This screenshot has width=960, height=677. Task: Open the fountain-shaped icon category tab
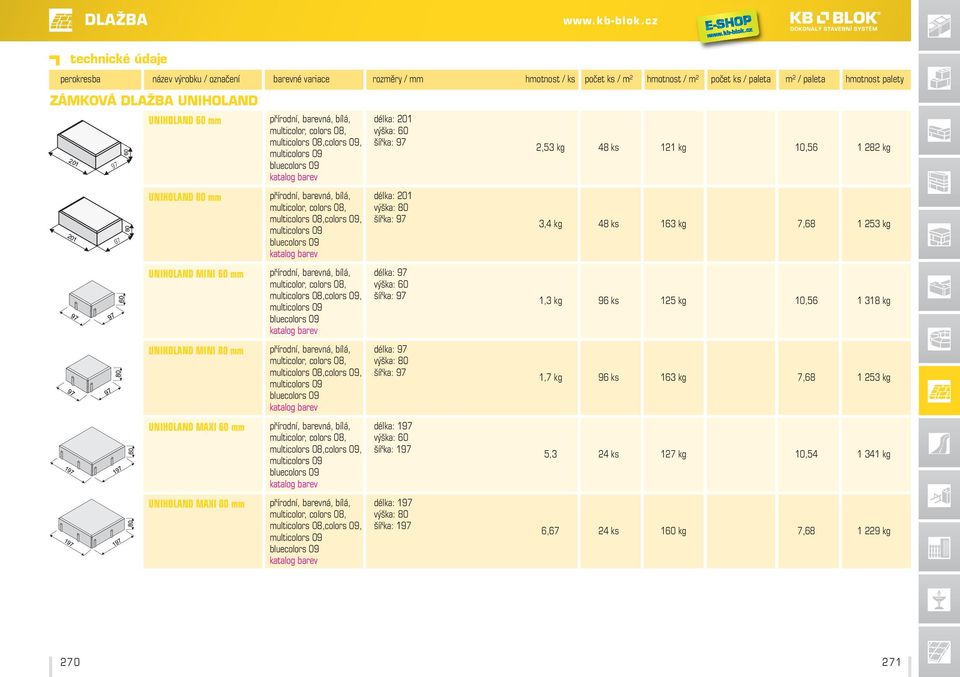939,599
